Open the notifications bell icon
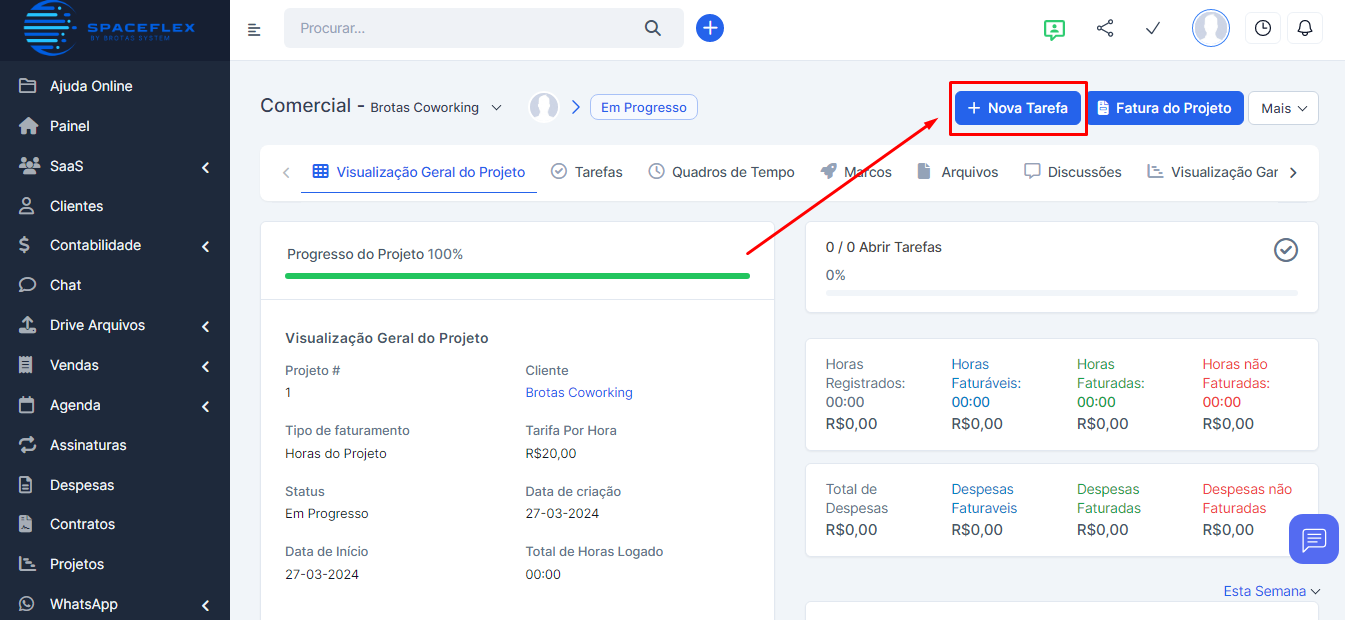 tap(1305, 28)
